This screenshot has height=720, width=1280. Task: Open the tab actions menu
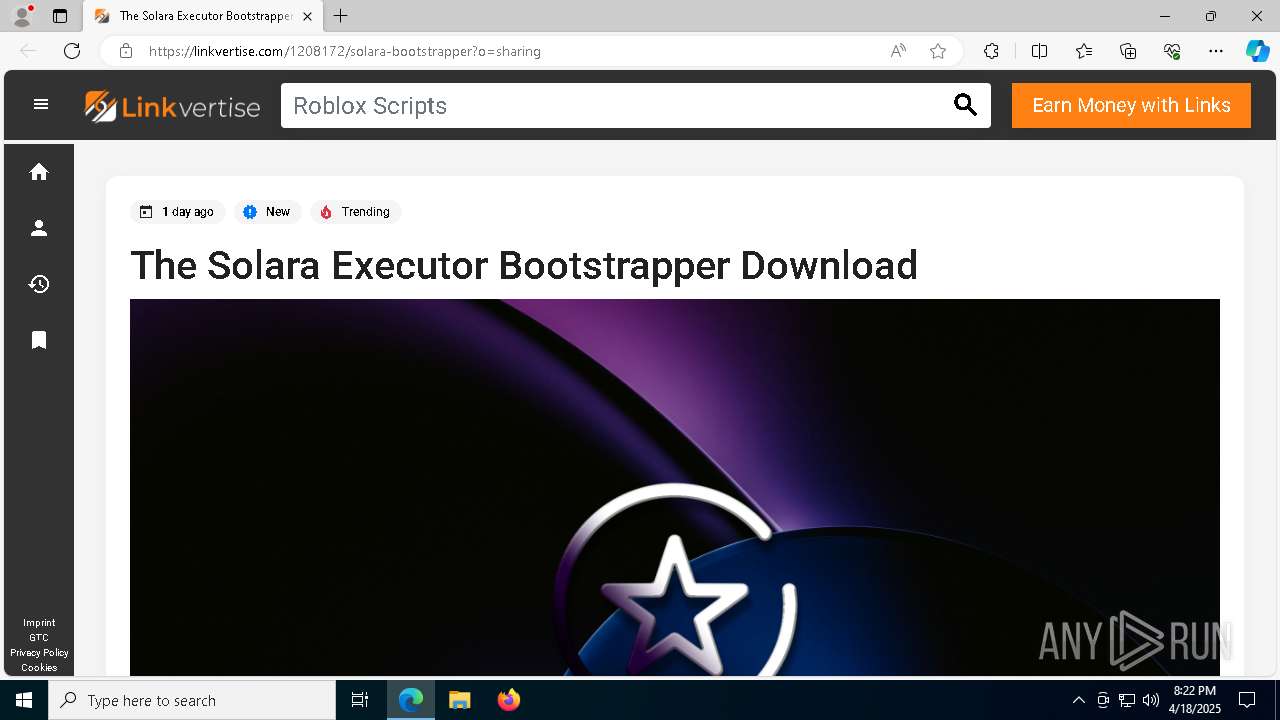[x=60, y=16]
